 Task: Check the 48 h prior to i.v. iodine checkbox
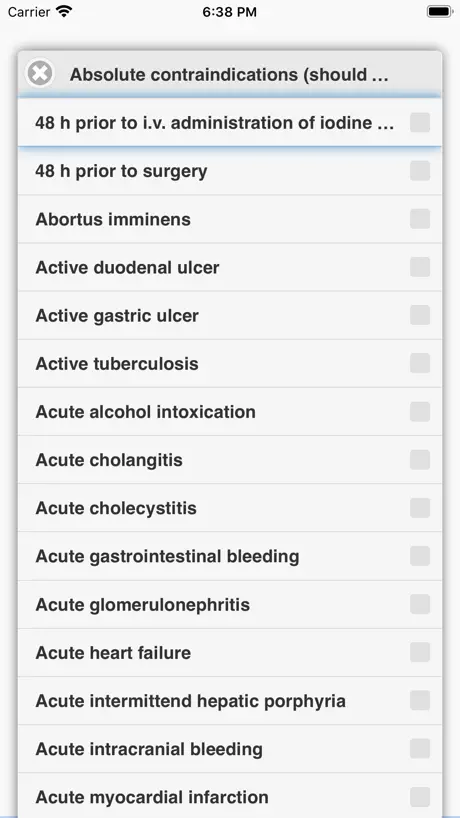[420, 123]
